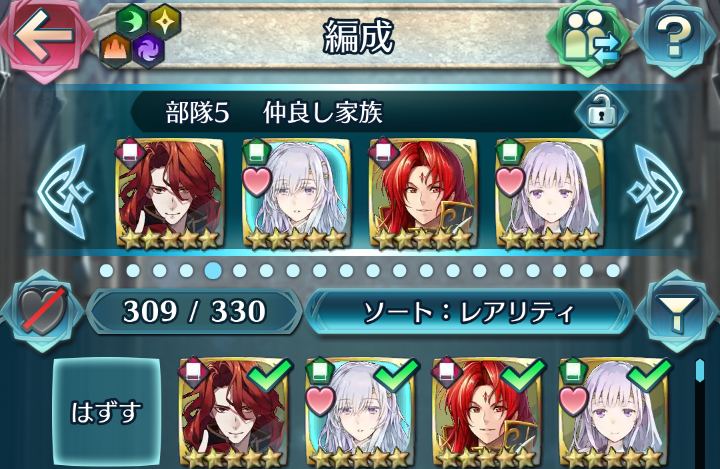Viewport: 720px width, 469px height.
Task: Tap the red back arrow button
Action: pyautogui.click(x=44, y=37)
